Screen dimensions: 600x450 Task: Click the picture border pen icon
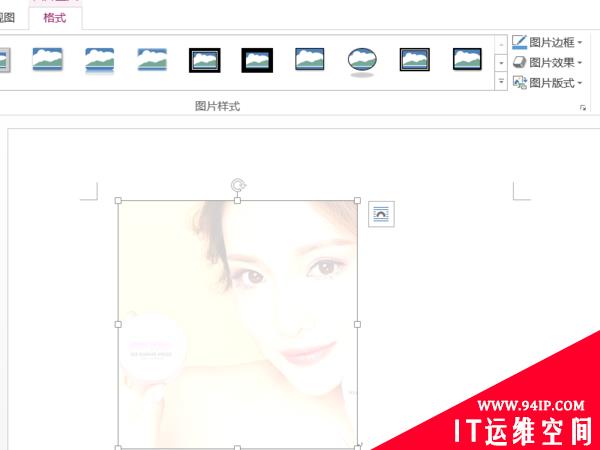click(x=519, y=42)
